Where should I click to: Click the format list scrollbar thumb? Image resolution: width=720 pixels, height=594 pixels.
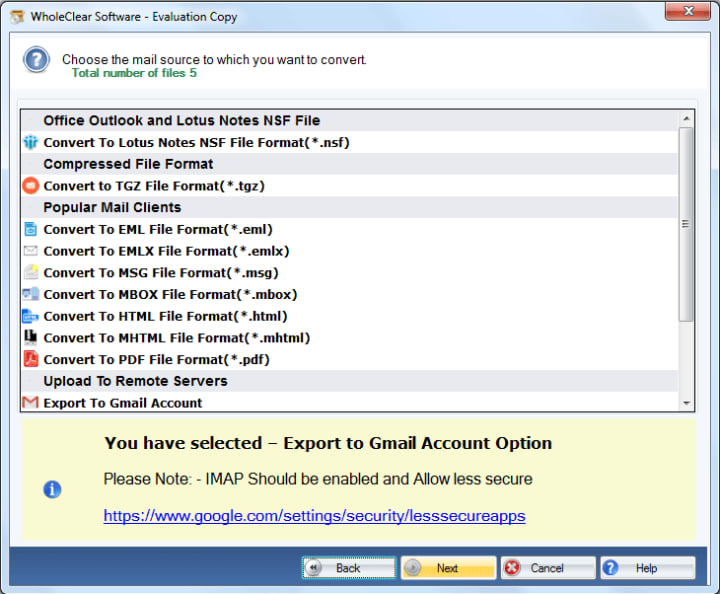686,224
